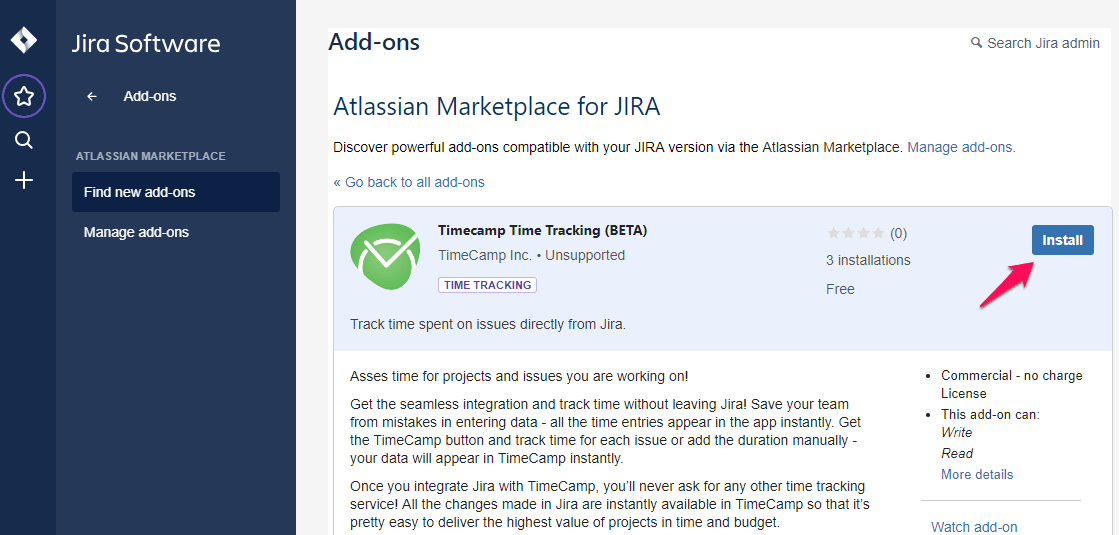Click the Jira diamond logo icon
This screenshot has width=1119, height=535.
coord(24,40)
